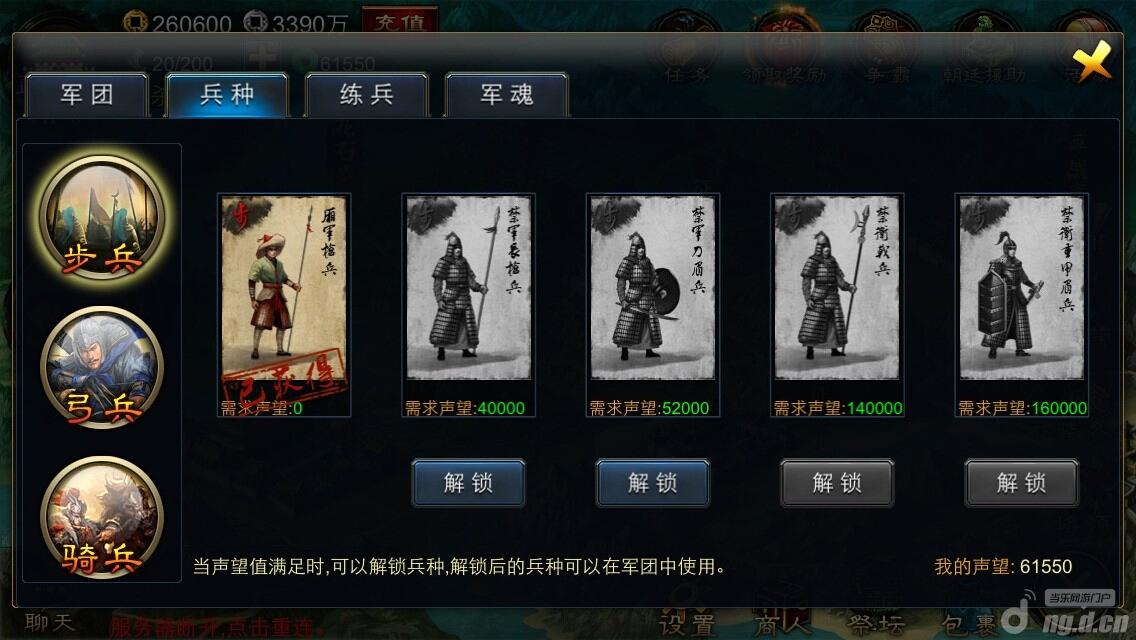Viewport: 1136px width, 640px height.
Task: Select the 骑兵 cavalry round icon
Action: (102, 517)
